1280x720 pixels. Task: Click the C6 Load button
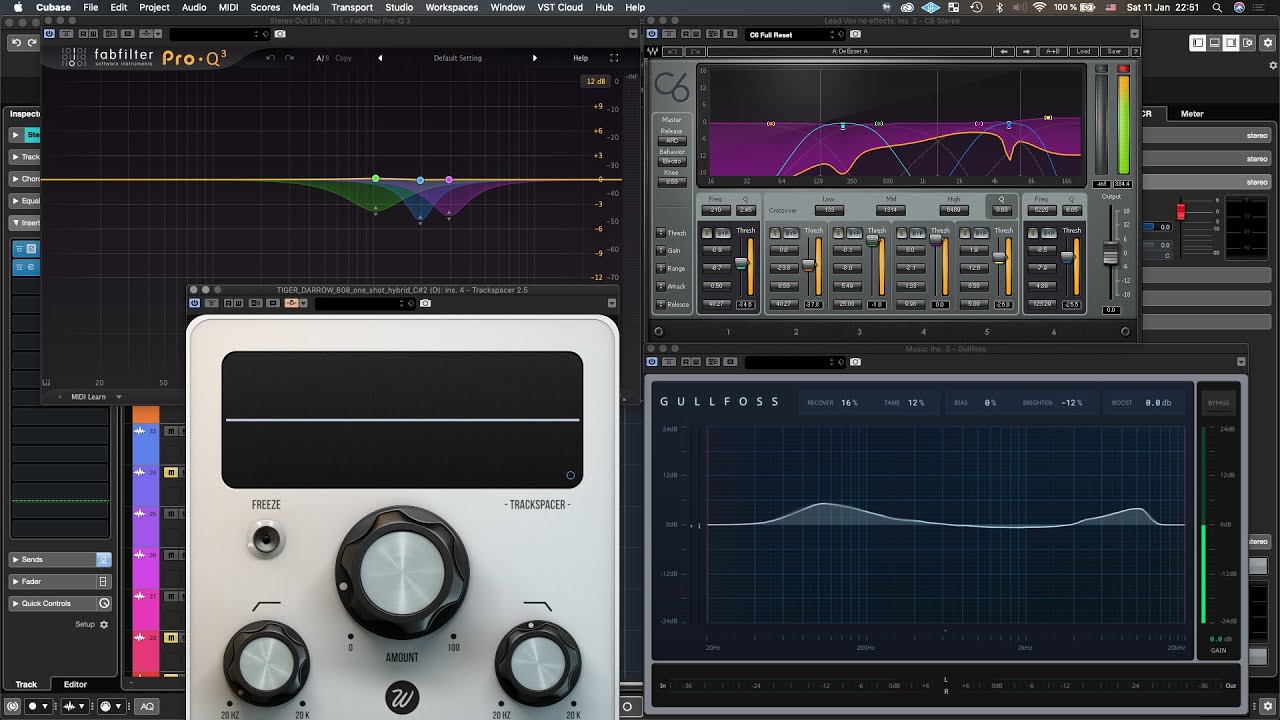[1083, 51]
